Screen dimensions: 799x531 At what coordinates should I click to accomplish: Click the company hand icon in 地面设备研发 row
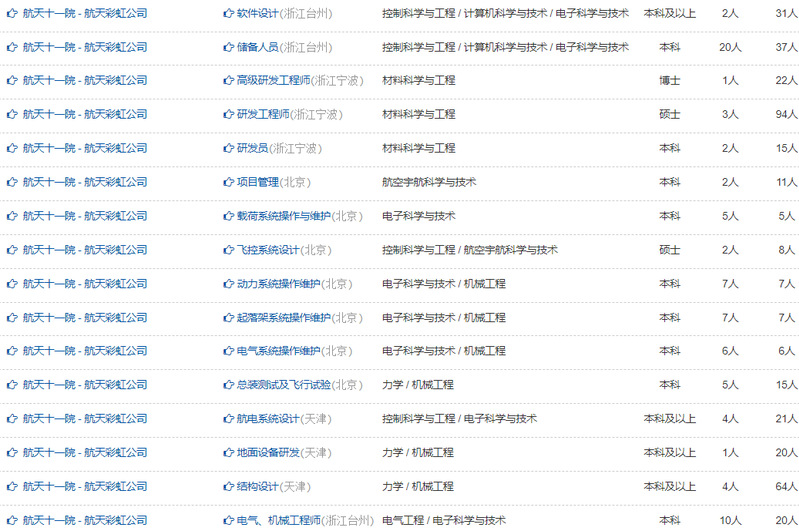point(12,453)
